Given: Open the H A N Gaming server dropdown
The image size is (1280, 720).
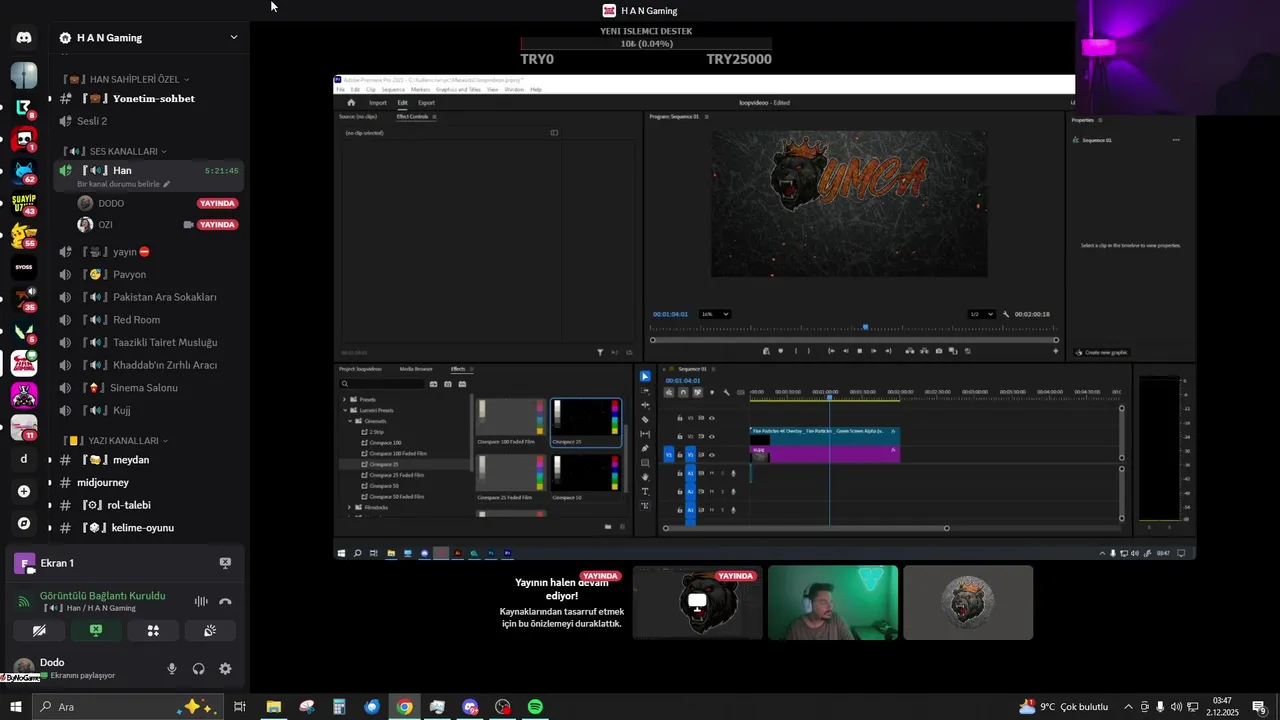Looking at the screenshot, I should tap(234, 37).
